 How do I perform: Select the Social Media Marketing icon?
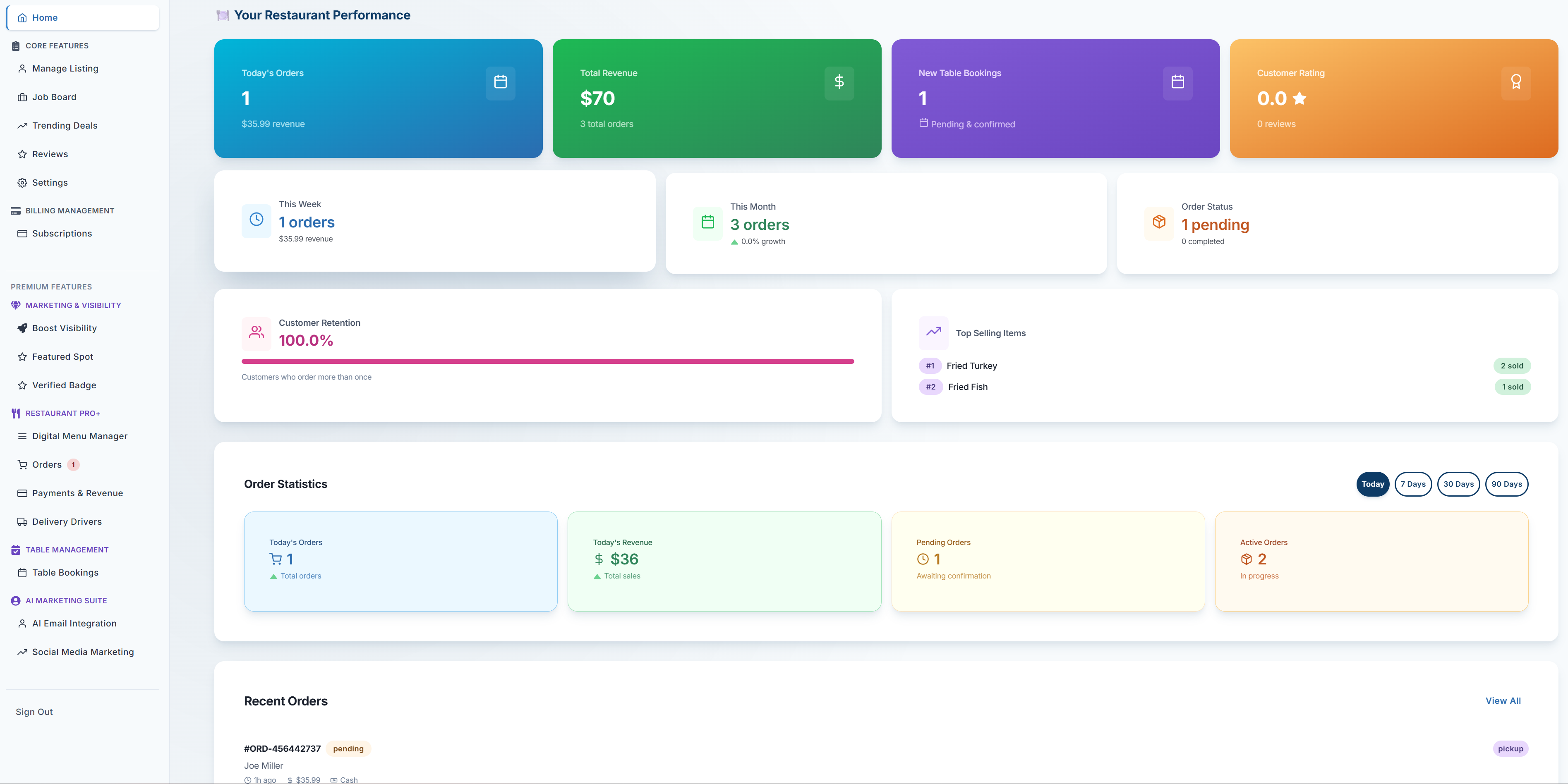pos(22,651)
